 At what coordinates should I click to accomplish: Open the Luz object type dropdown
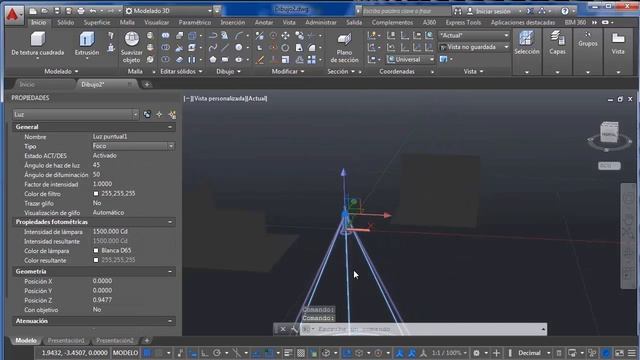tap(76, 114)
